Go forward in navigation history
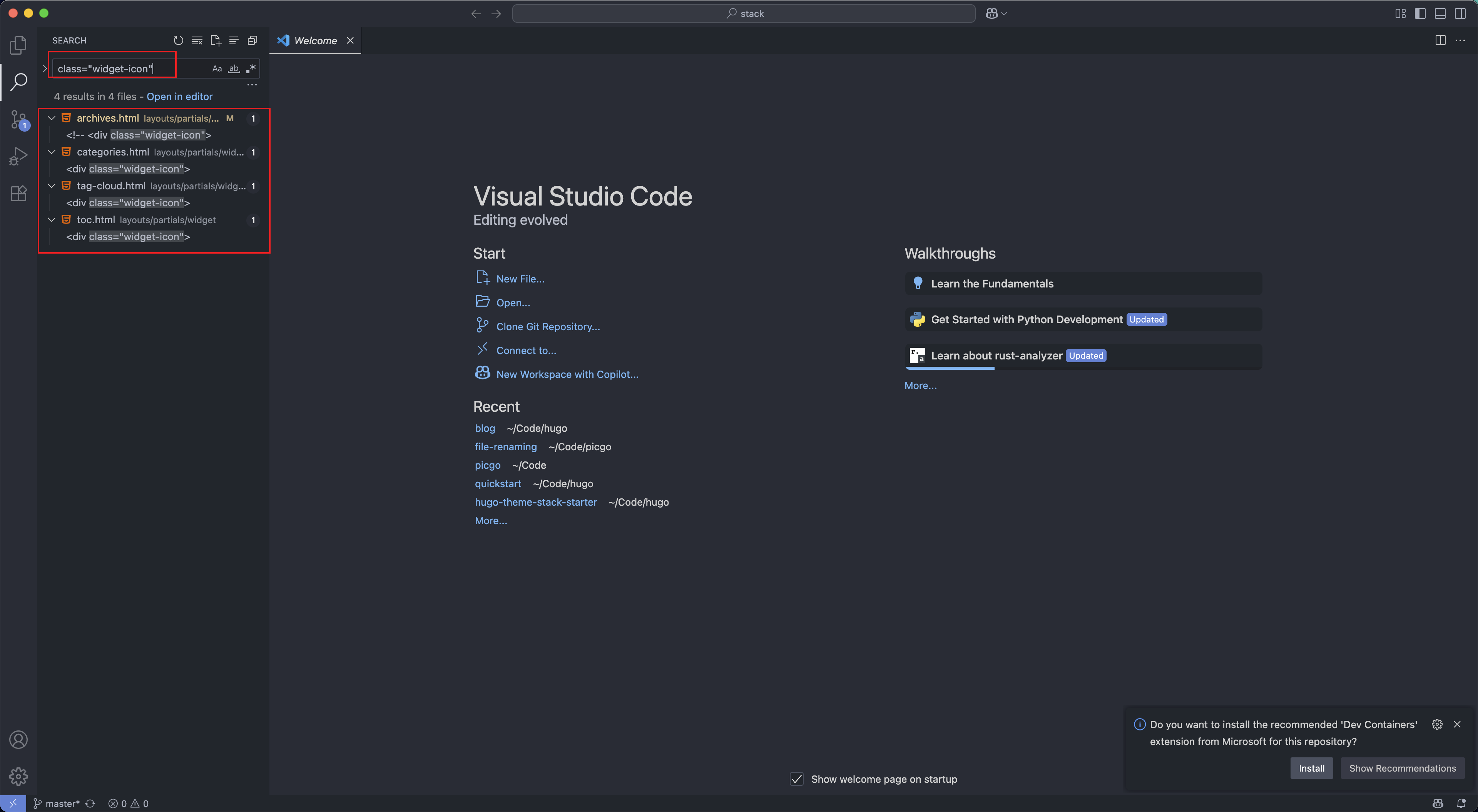Viewport: 1478px width, 812px height. 496,14
